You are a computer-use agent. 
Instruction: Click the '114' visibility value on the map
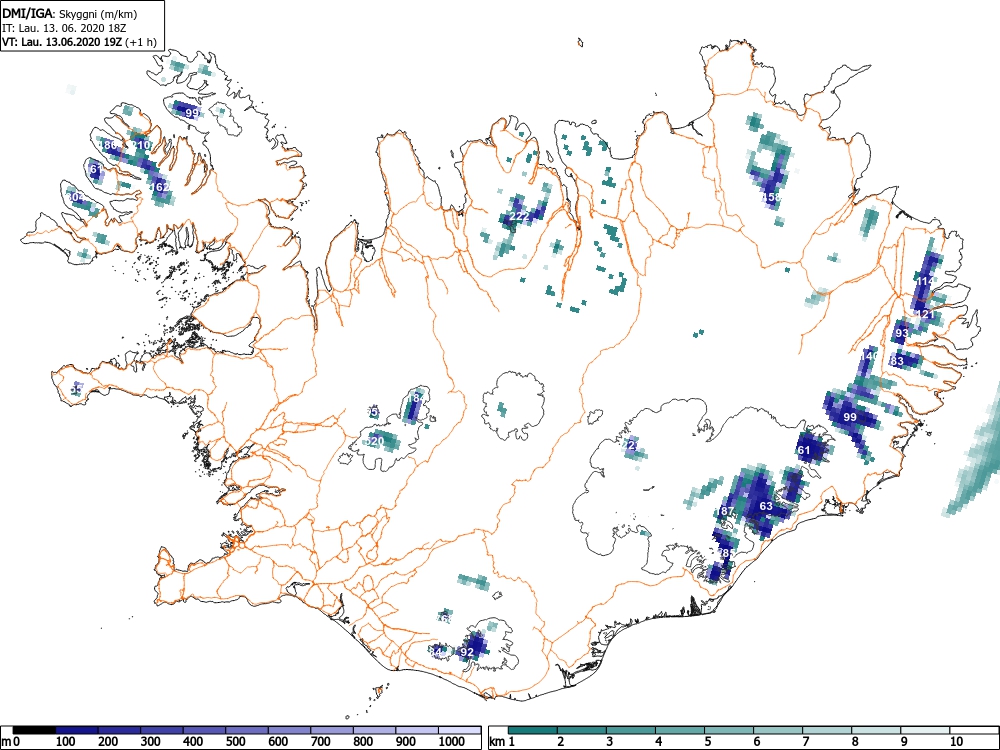pyautogui.click(x=925, y=281)
